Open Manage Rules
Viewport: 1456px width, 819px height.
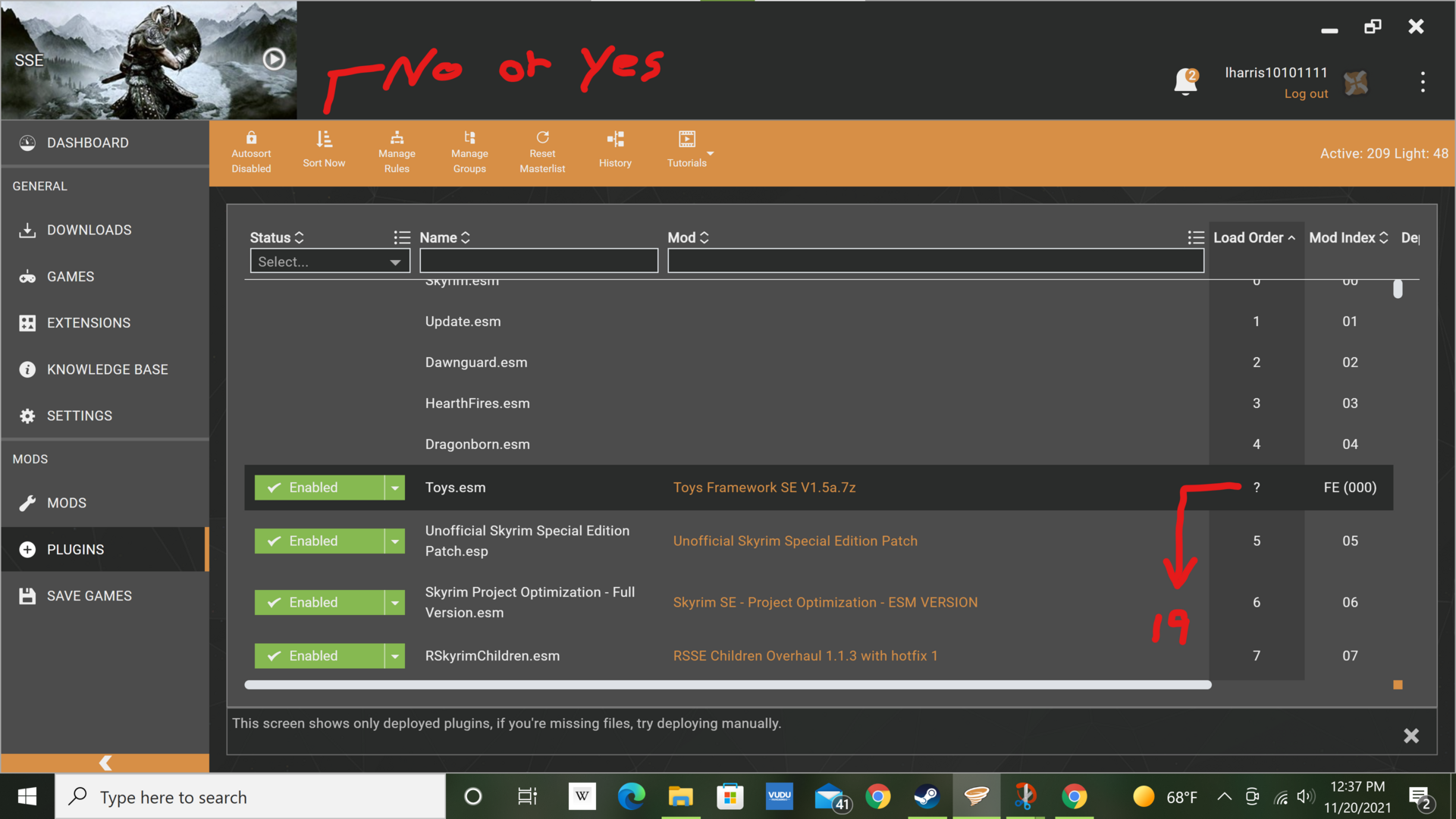click(397, 152)
